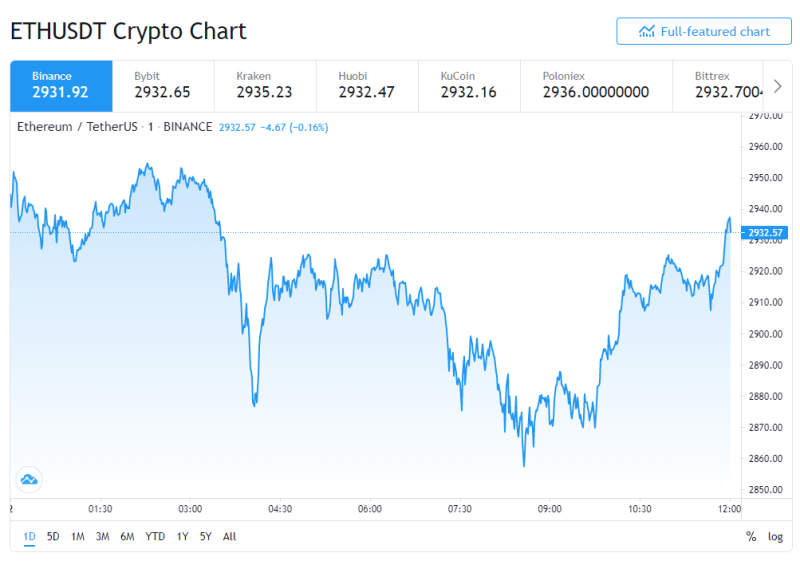
Task: Click the TradingView cloud logo icon
Action: click(x=29, y=479)
